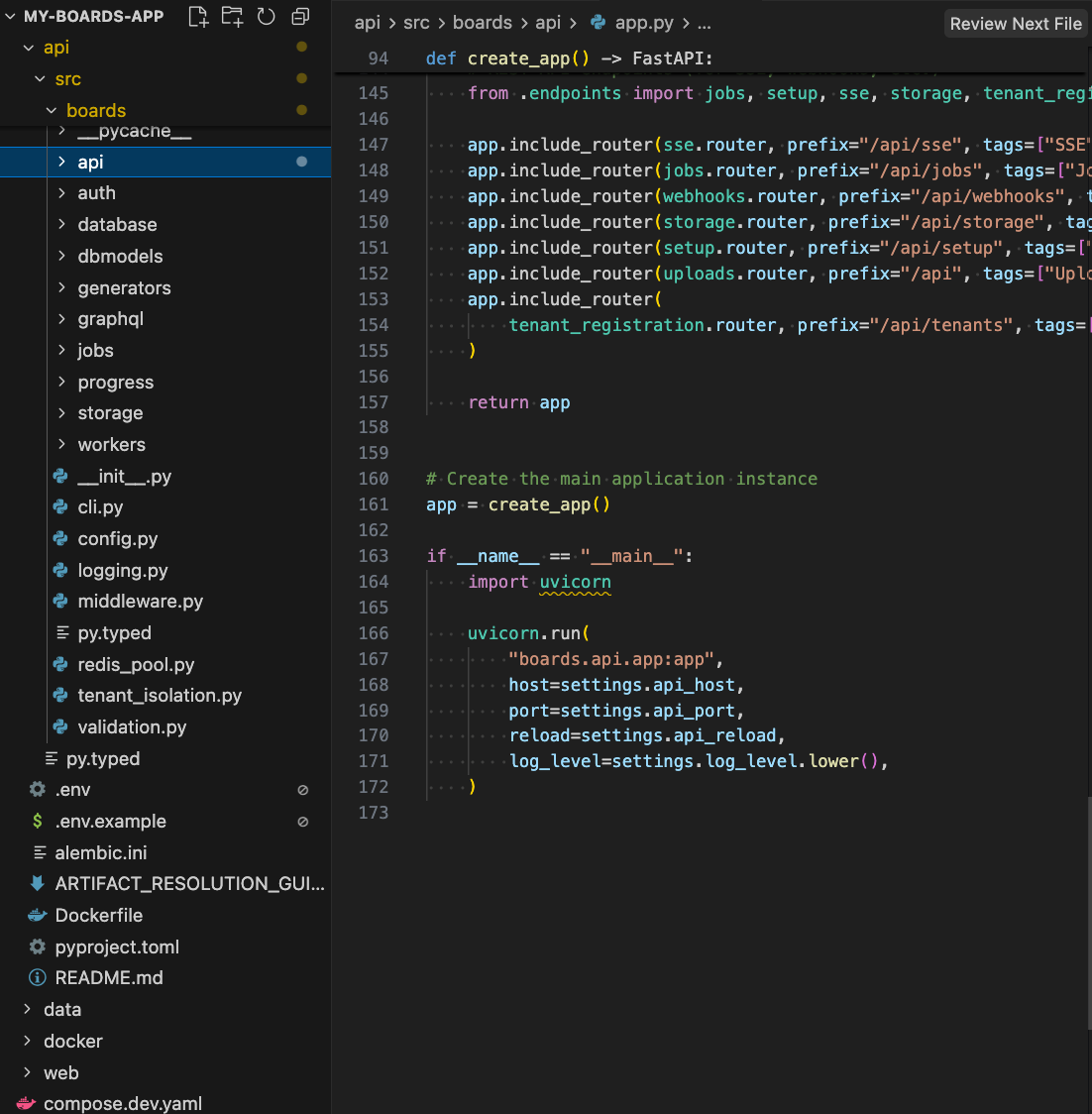Image resolution: width=1092 pixels, height=1114 pixels.
Task: Open the breadcrumb overflow after app.py
Action: [x=704, y=22]
